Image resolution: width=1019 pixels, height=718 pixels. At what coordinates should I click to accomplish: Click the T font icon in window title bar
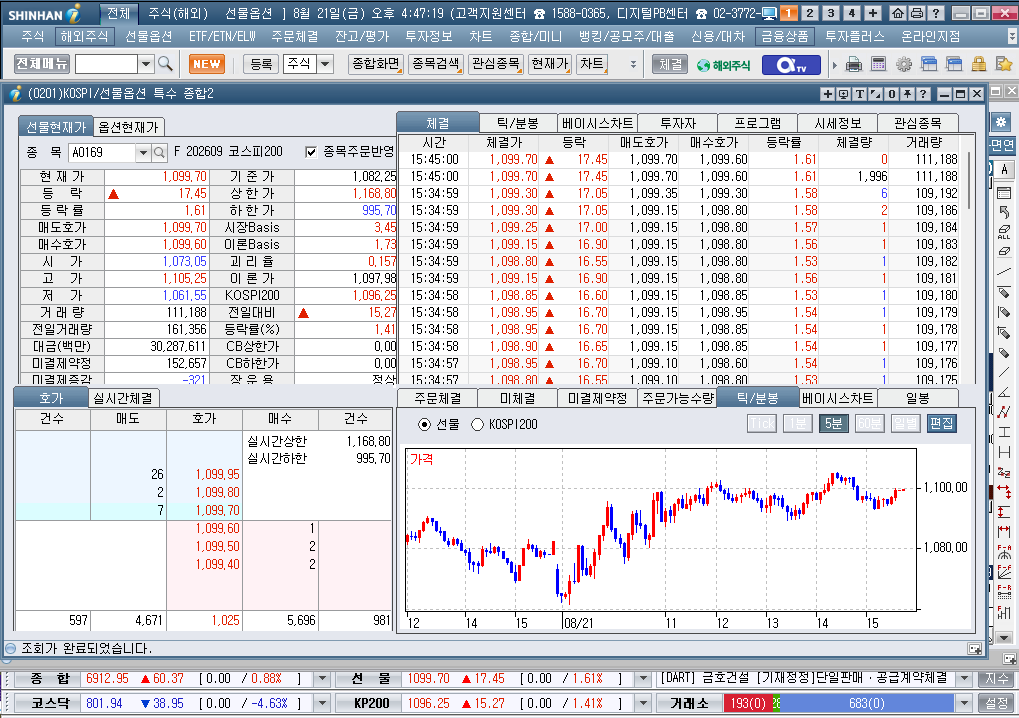click(860, 94)
